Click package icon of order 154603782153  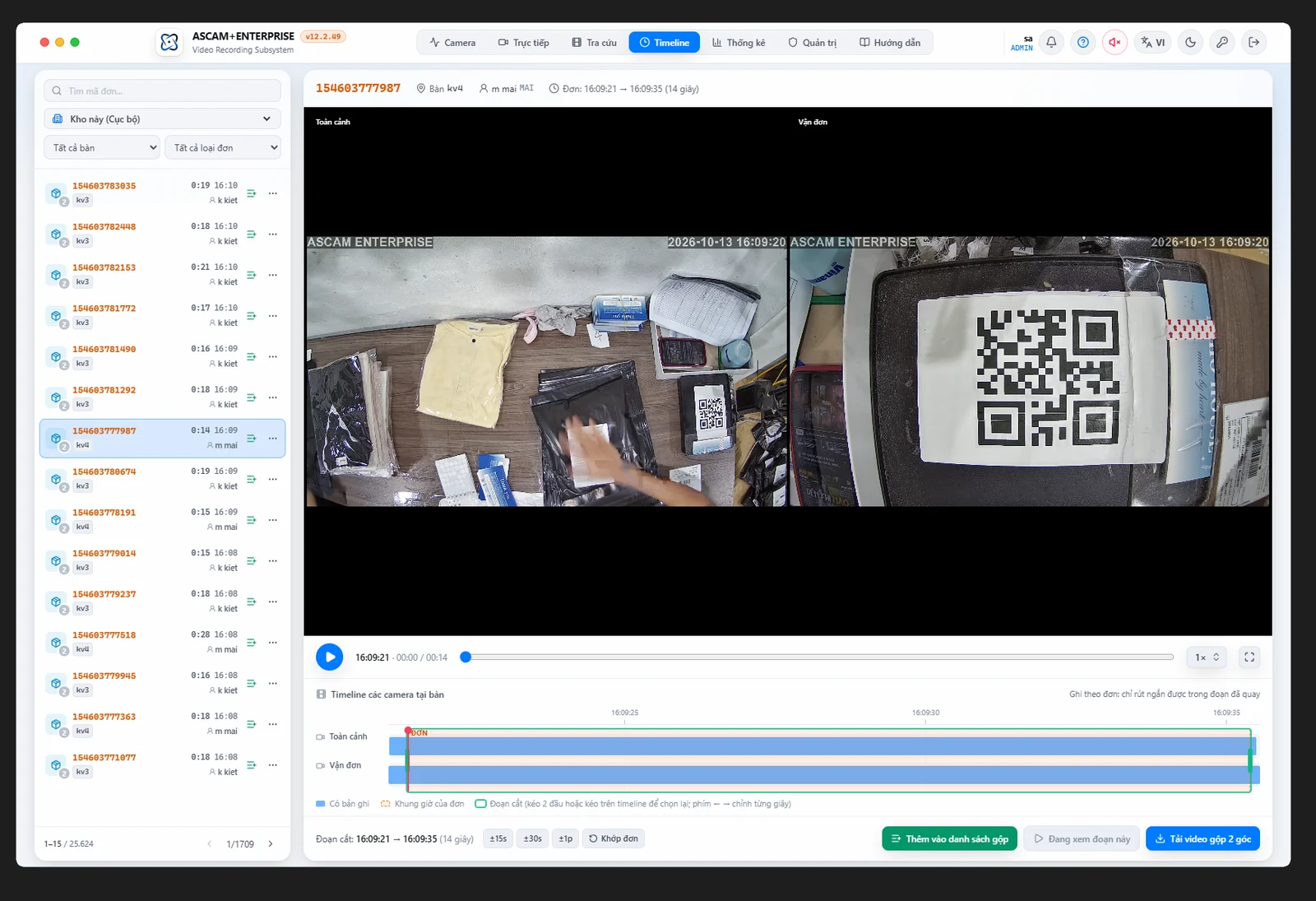click(56, 275)
